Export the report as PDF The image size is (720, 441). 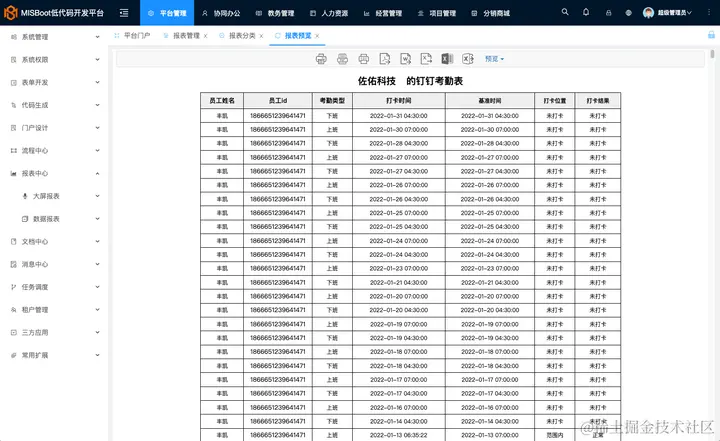coord(385,59)
